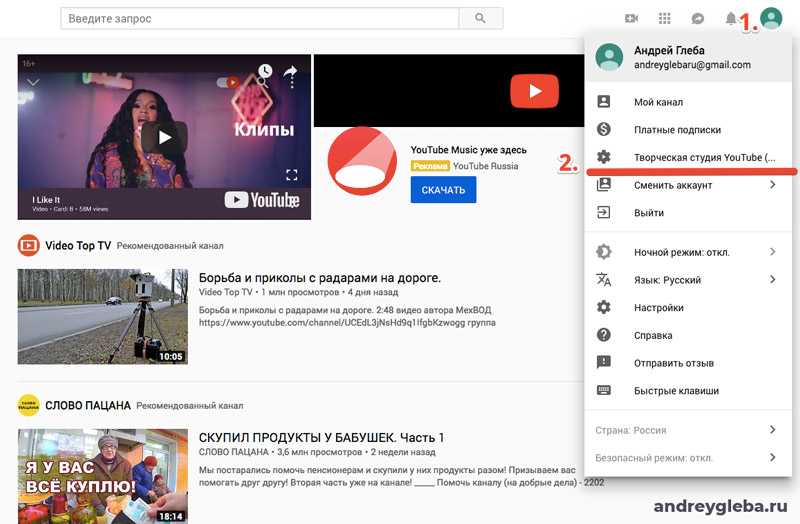Select Мой канал menu item
Screen dimensions: 800x524
click(x=688, y=102)
